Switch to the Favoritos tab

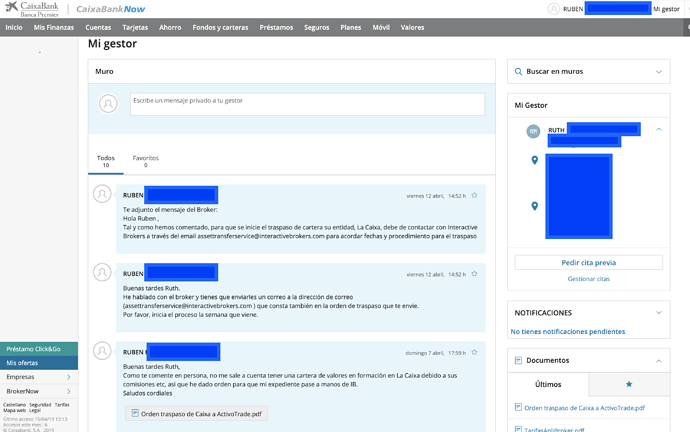146,161
